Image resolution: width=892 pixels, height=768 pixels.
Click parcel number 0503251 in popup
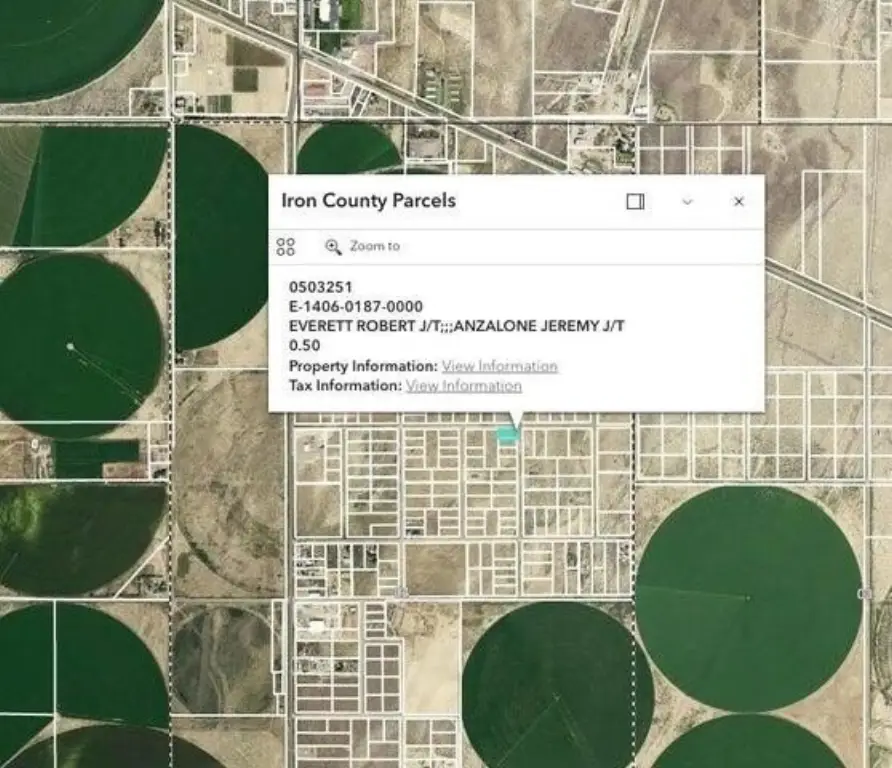(x=321, y=287)
